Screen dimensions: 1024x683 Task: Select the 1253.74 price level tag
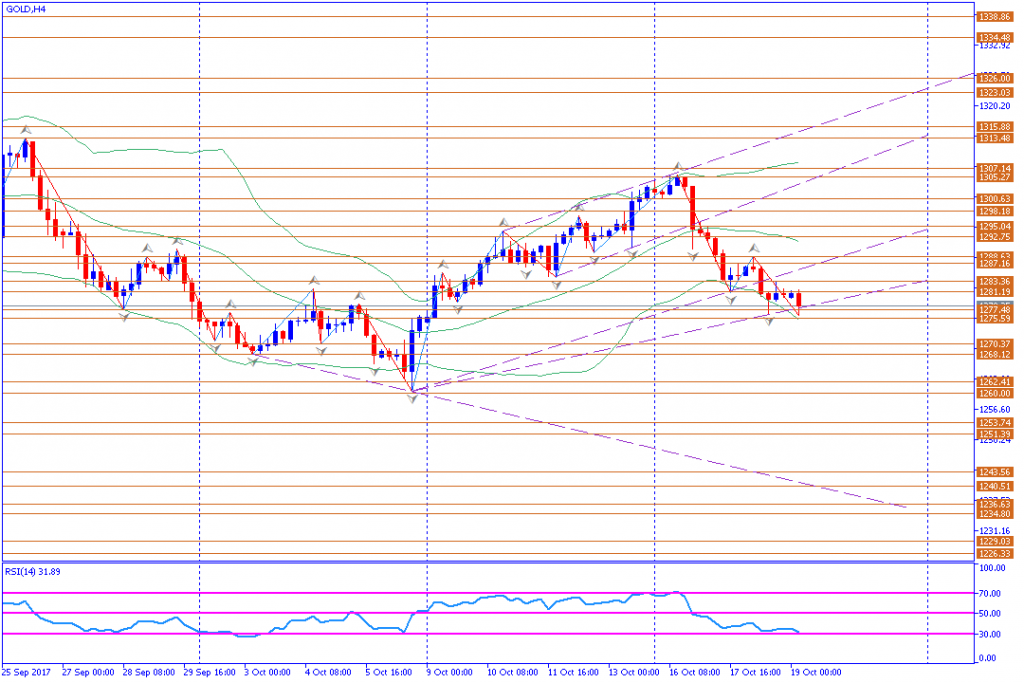(995, 422)
